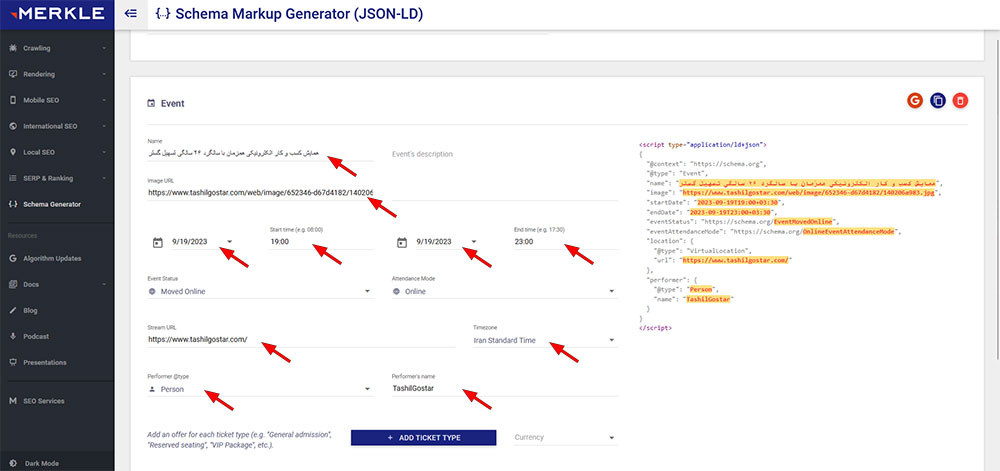Click the International SEO globe icon

[x=13, y=126]
